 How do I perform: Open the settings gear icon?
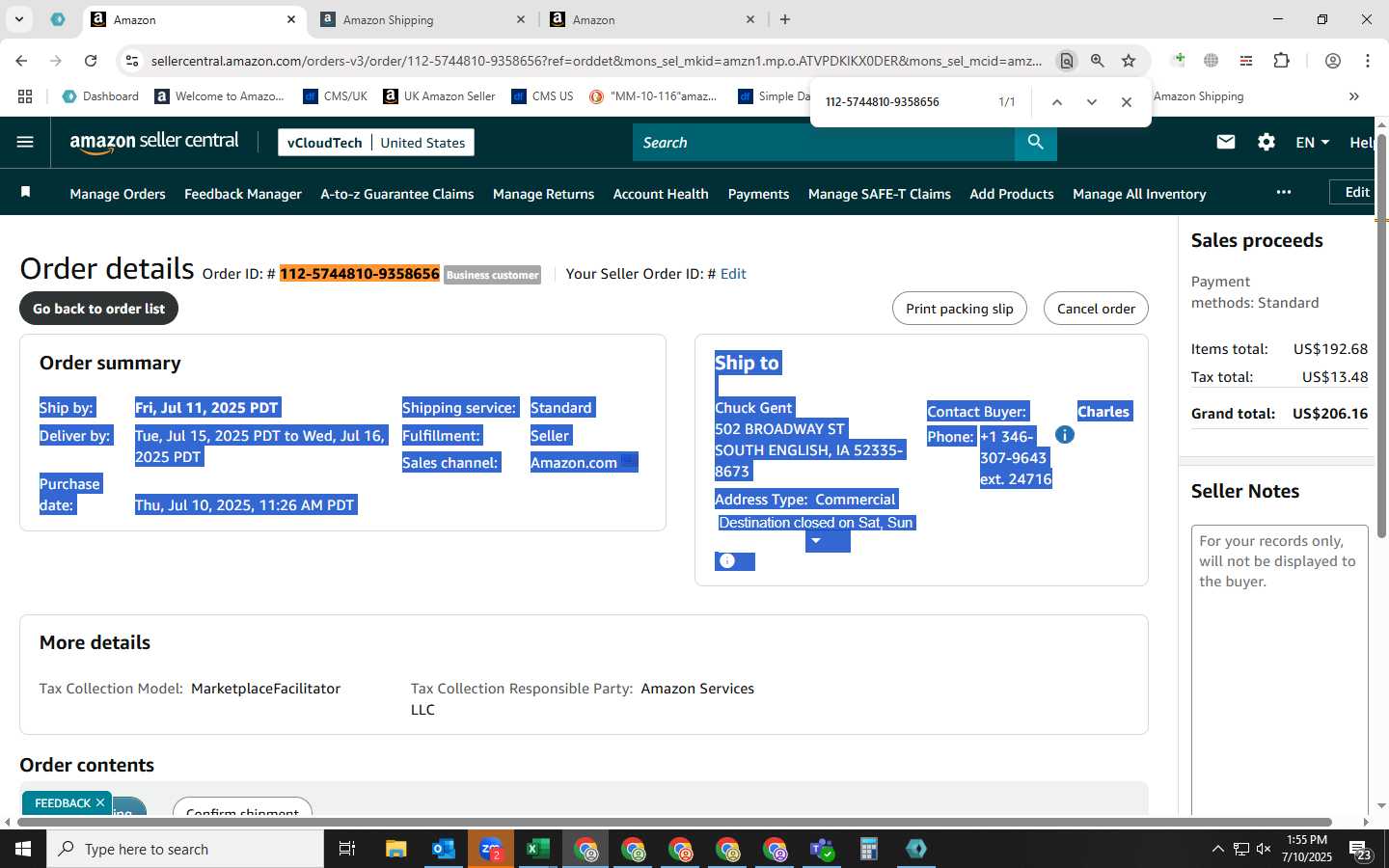click(x=1266, y=142)
